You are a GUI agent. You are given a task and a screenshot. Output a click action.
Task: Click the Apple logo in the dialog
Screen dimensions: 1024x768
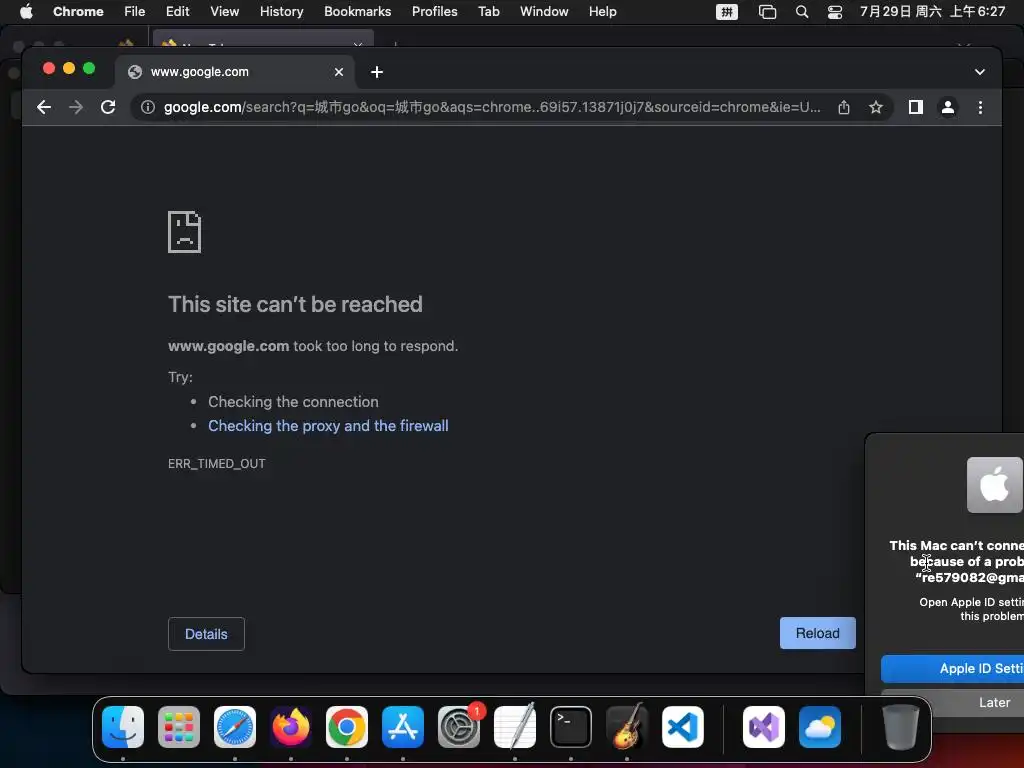(995, 485)
